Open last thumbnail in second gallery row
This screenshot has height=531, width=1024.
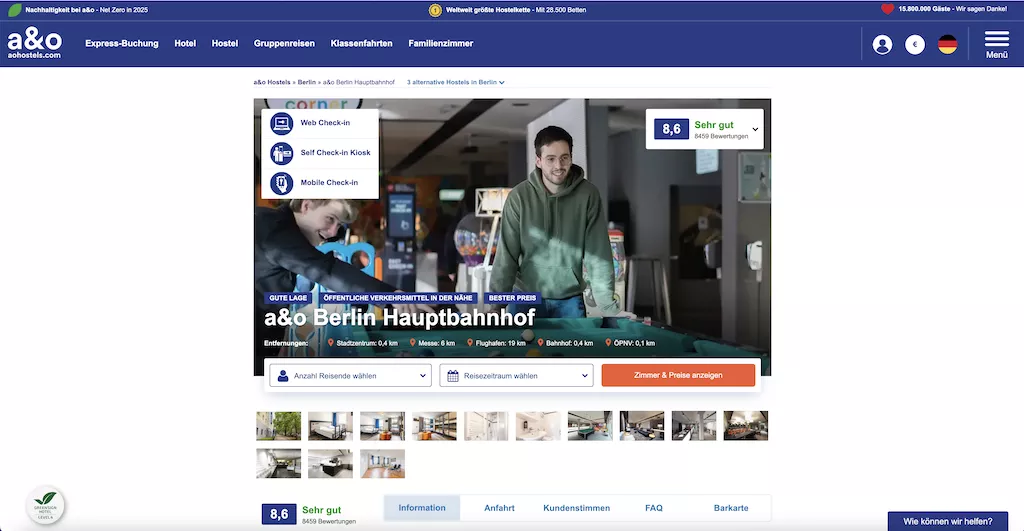pyautogui.click(x=382, y=463)
